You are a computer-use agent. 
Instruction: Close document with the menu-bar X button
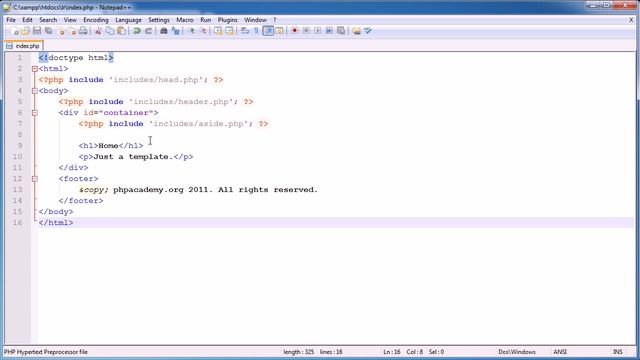coord(631,20)
